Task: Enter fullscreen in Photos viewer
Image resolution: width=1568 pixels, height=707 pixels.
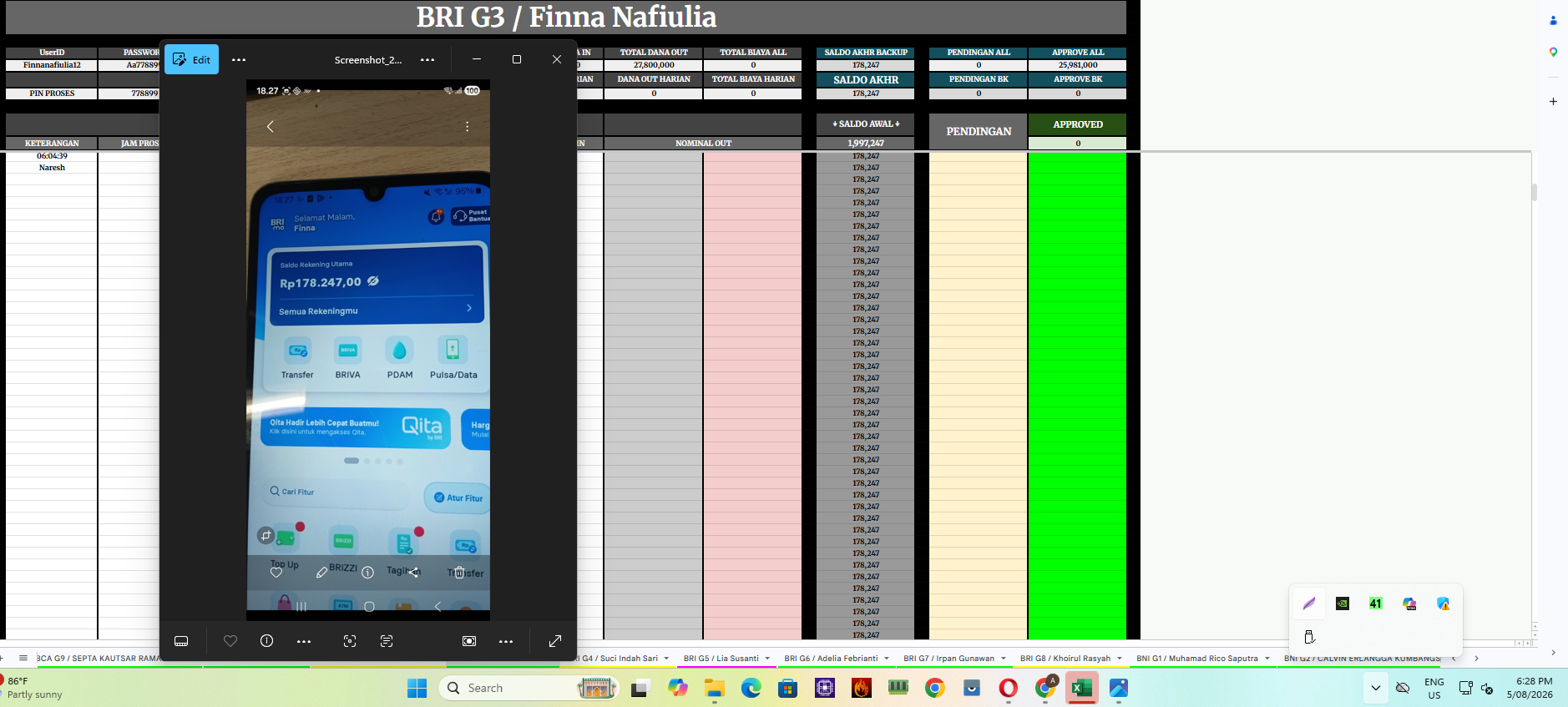Action: click(x=555, y=641)
